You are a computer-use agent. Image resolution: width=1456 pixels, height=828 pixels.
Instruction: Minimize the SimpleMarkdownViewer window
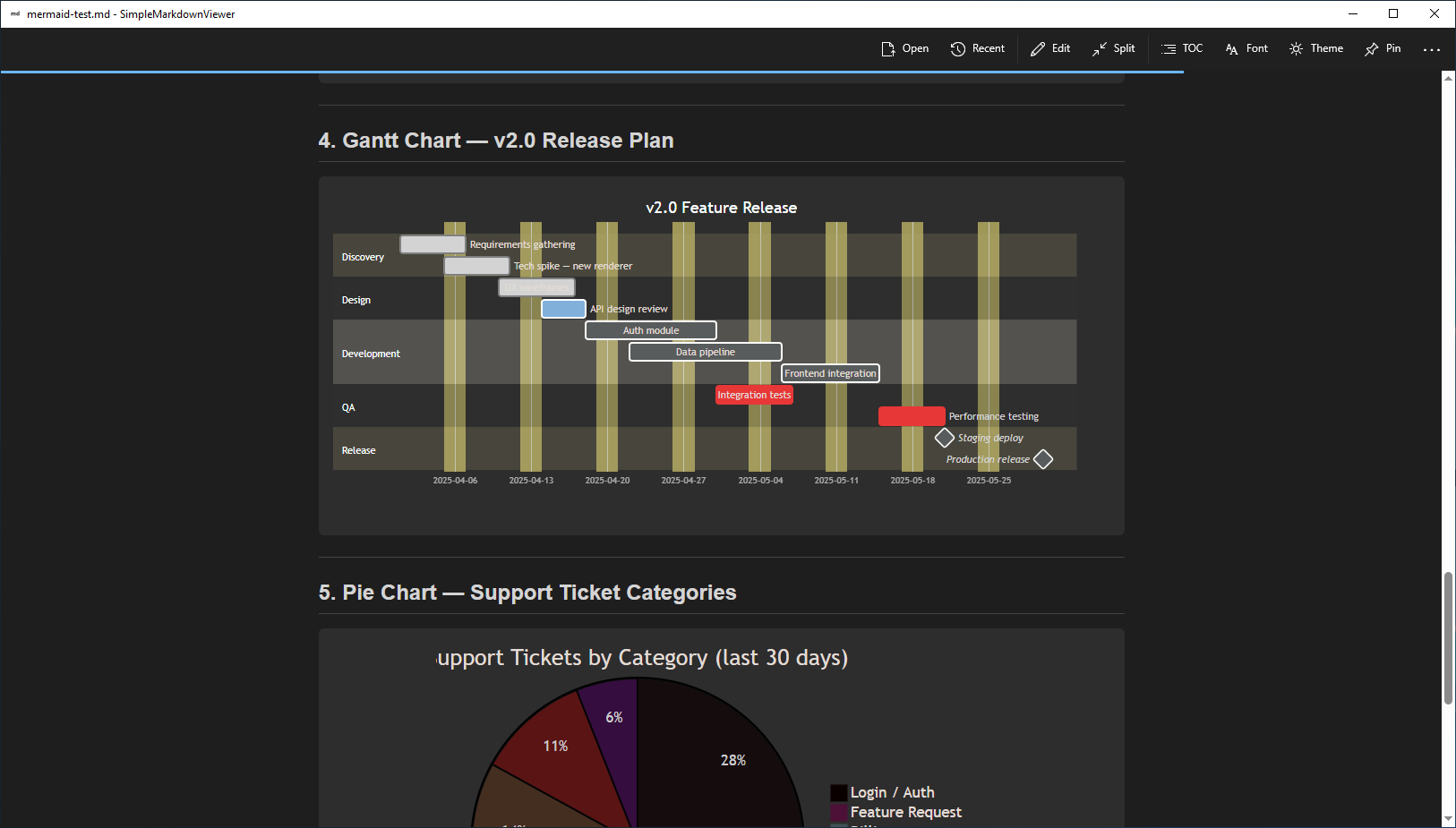coord(1352,13)
